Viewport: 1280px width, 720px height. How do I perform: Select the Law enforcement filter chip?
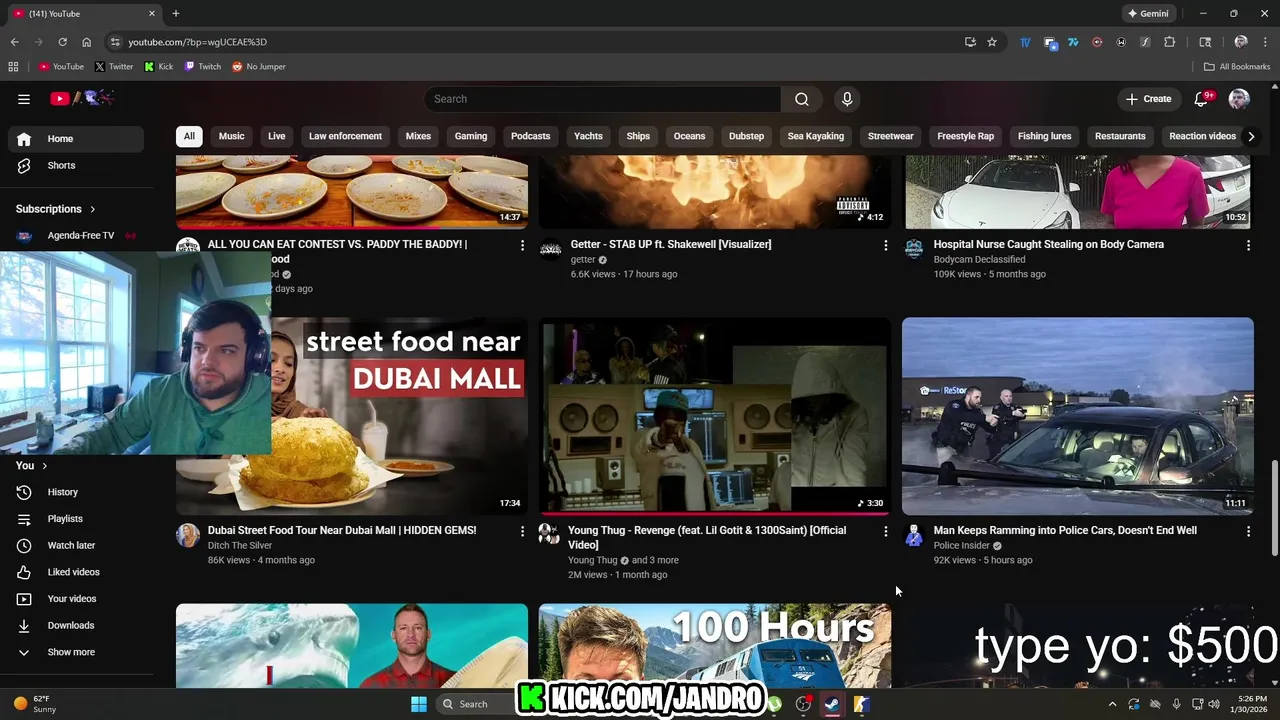(345, 136)
